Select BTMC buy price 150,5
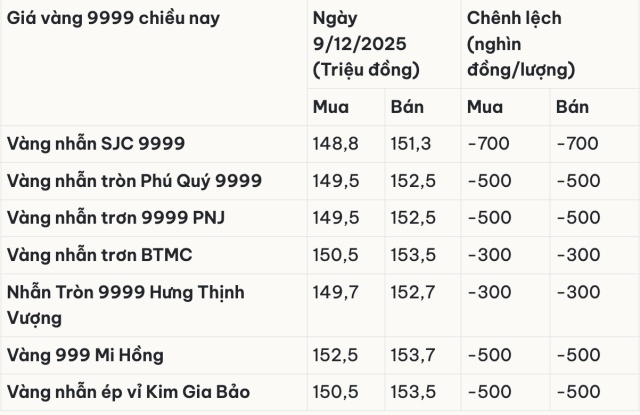 tap(333, 255)
